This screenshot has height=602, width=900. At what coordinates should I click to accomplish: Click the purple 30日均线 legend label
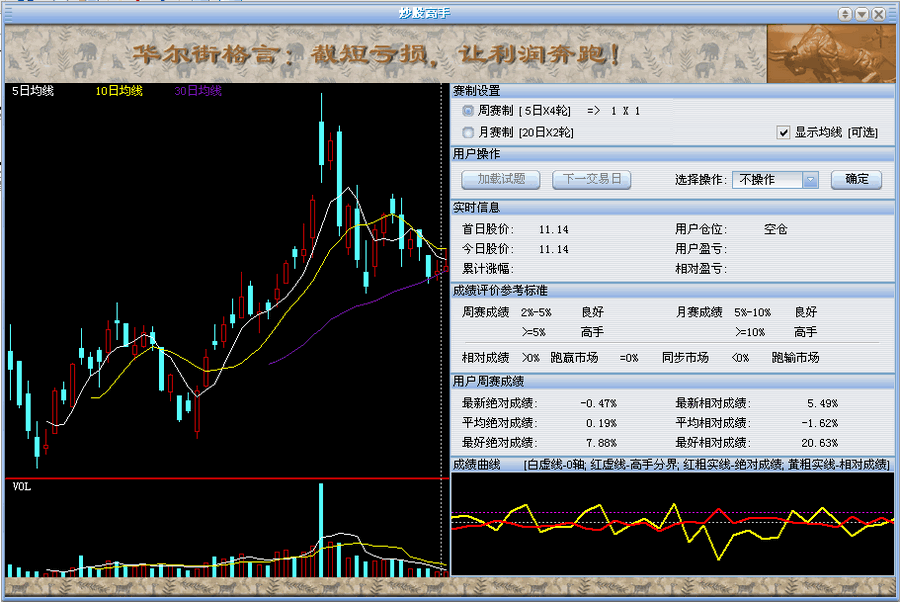197,89
